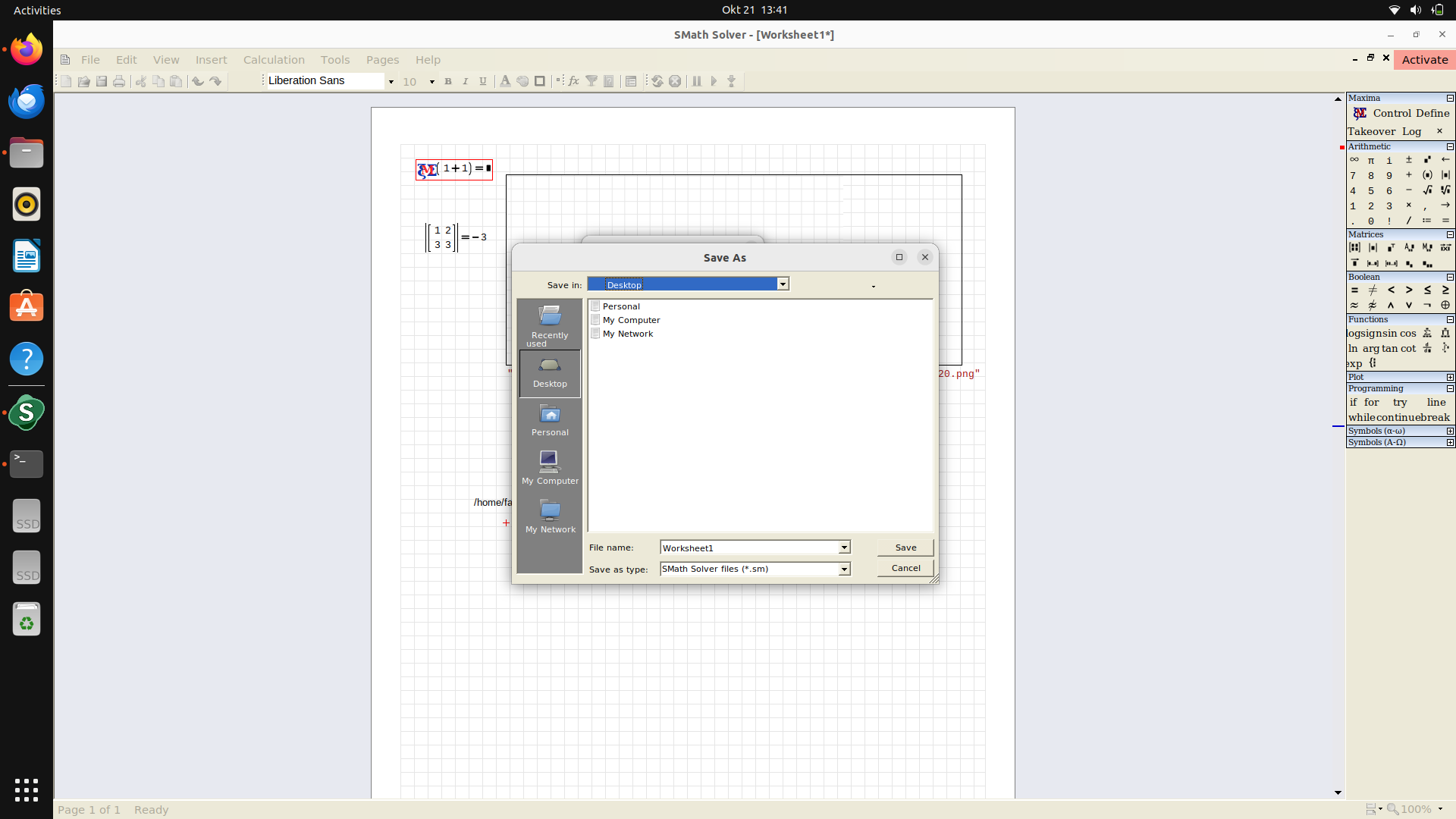Select the square root symbol in Arithmetic panel
1456x819 pixels.
point(1426,190)
